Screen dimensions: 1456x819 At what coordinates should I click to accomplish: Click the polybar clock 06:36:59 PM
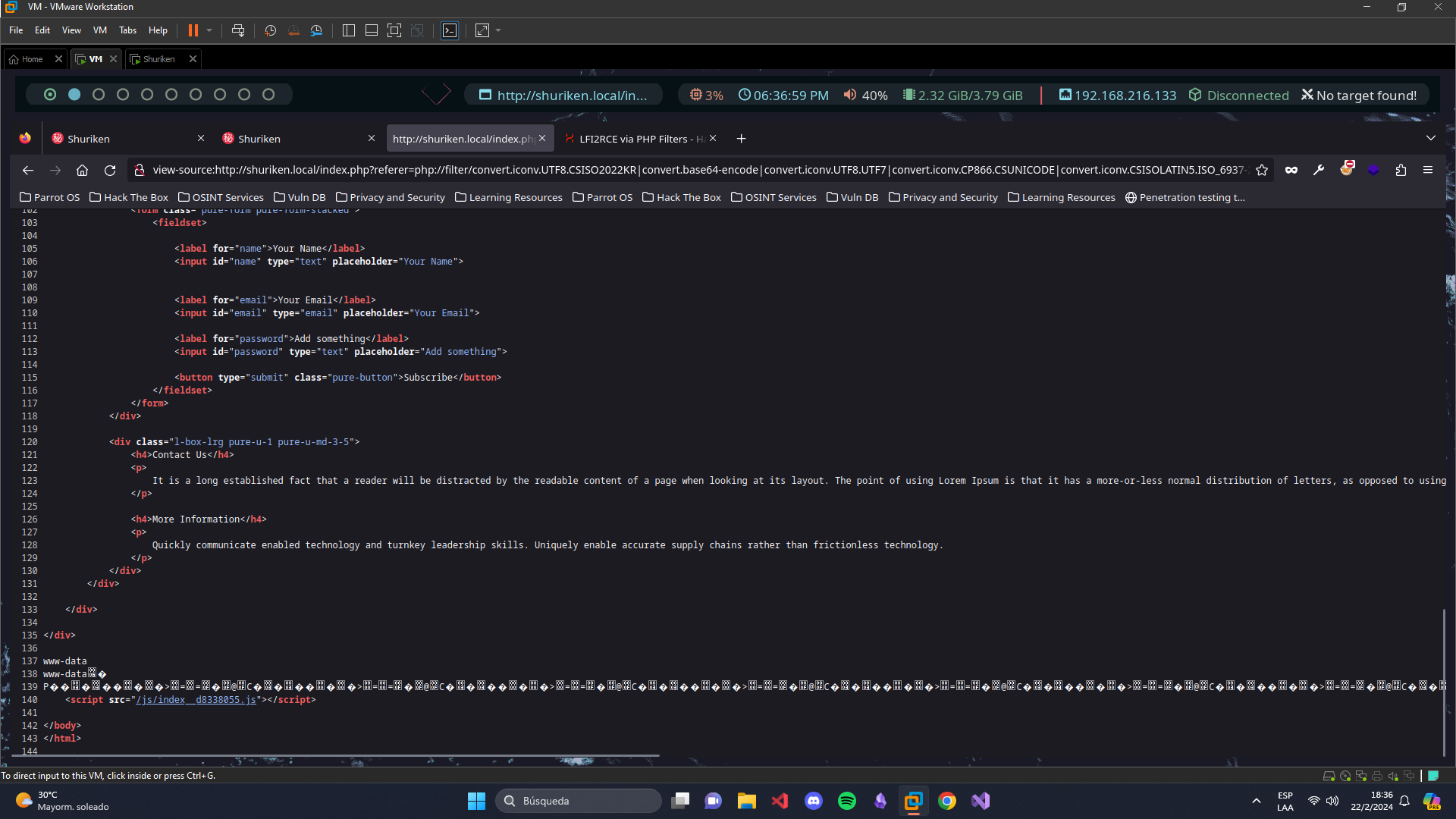pos(783,96)
